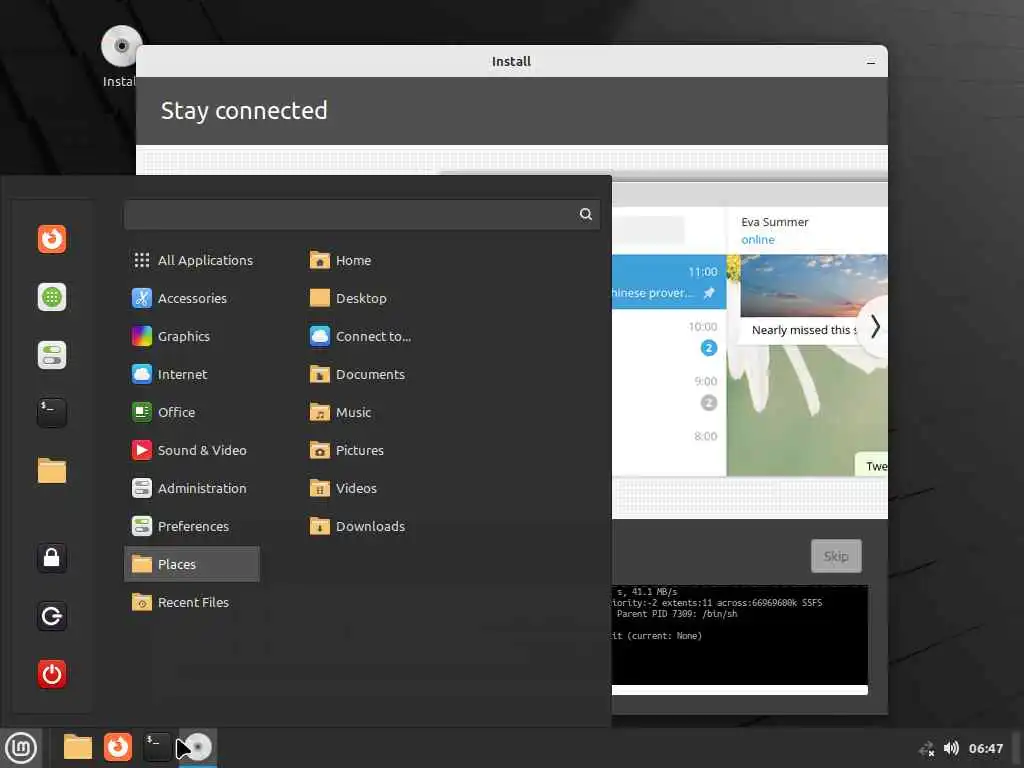This screenshot has height=768, width=1024.
Task: Select the Office category
Action: (x=192, y=412)
